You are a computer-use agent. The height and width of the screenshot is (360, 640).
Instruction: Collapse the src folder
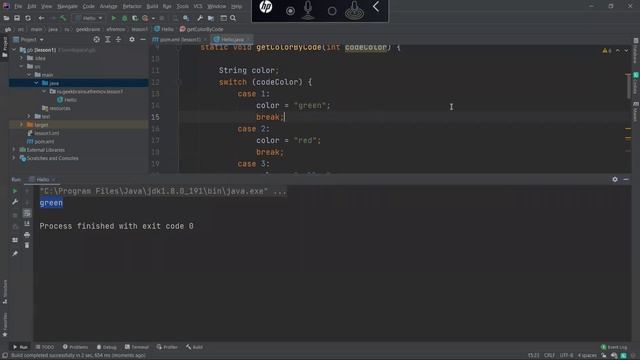pos(22,67)
